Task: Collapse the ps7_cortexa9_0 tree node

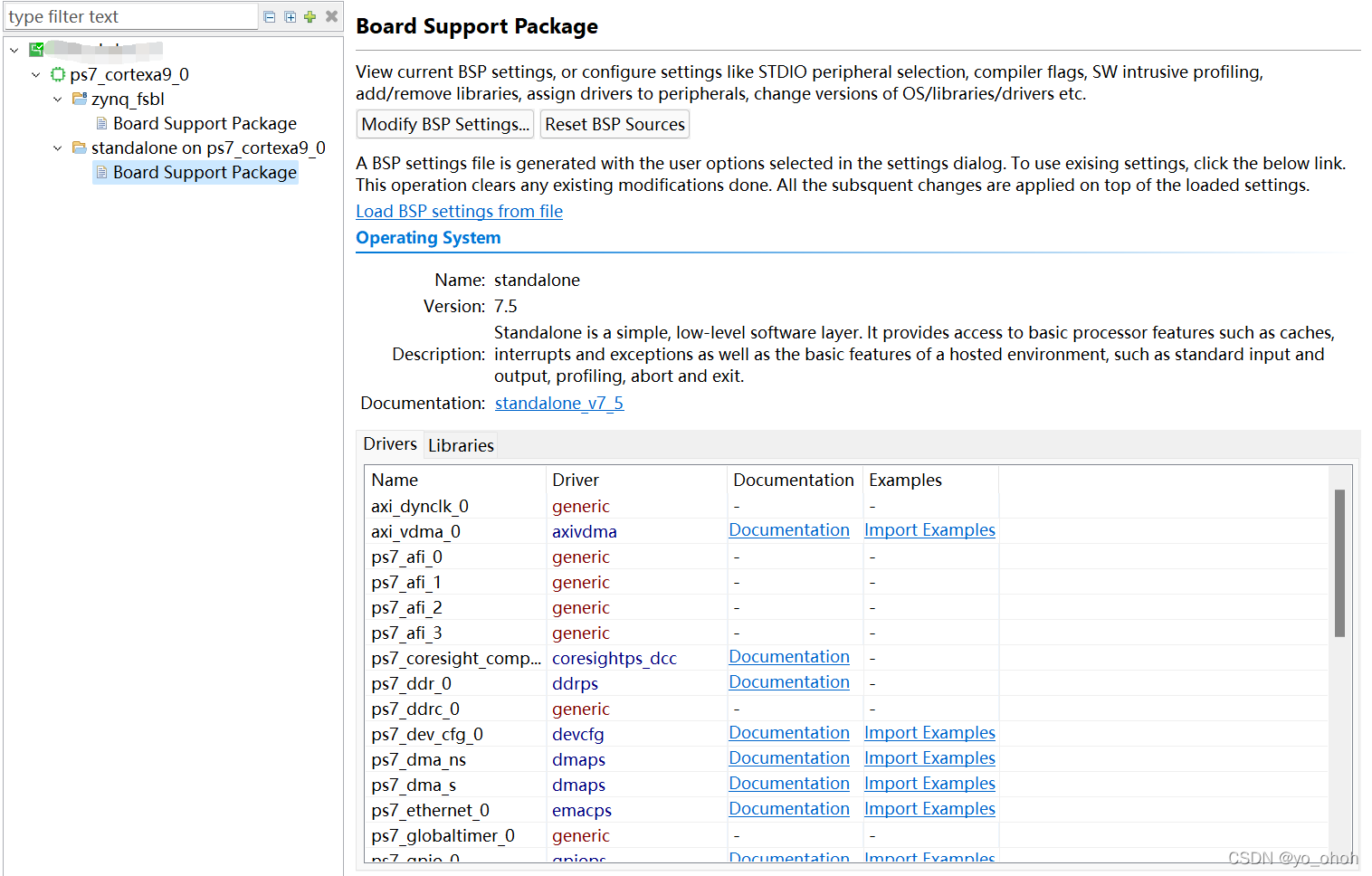Action: pos(35,74)
